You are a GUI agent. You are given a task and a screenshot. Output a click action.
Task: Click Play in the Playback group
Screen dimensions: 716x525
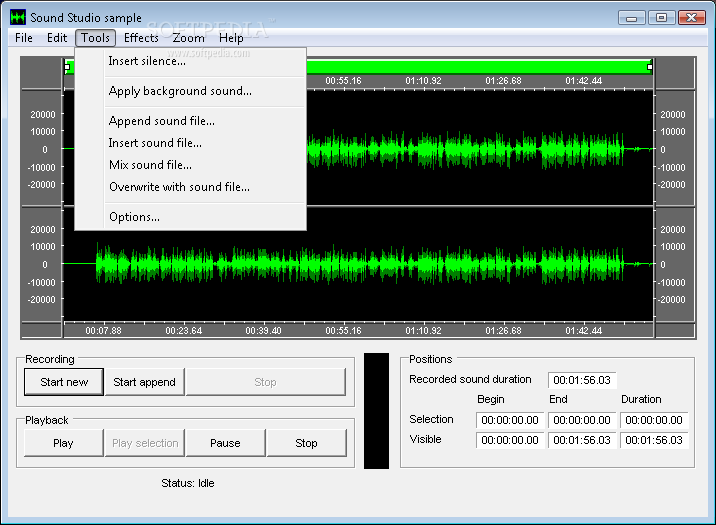63,443
